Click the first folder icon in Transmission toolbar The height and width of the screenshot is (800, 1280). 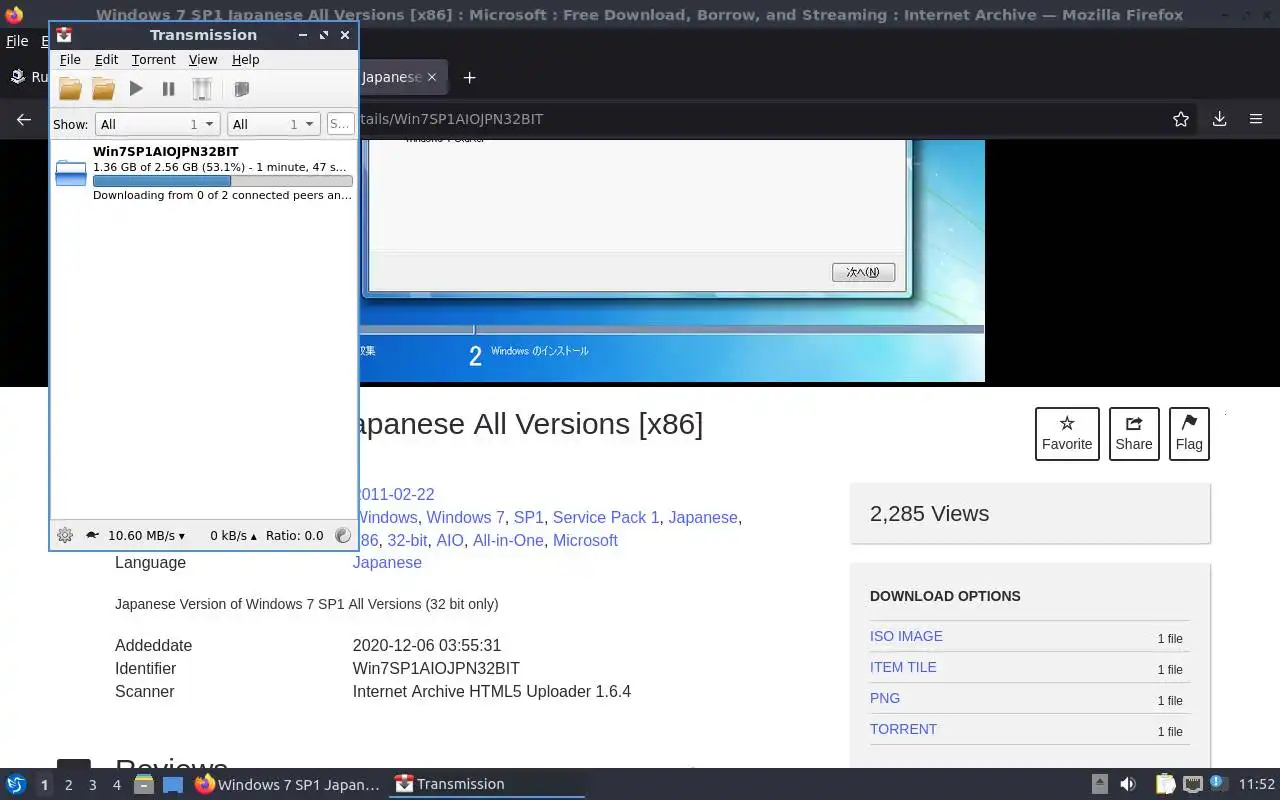point(70,89)
